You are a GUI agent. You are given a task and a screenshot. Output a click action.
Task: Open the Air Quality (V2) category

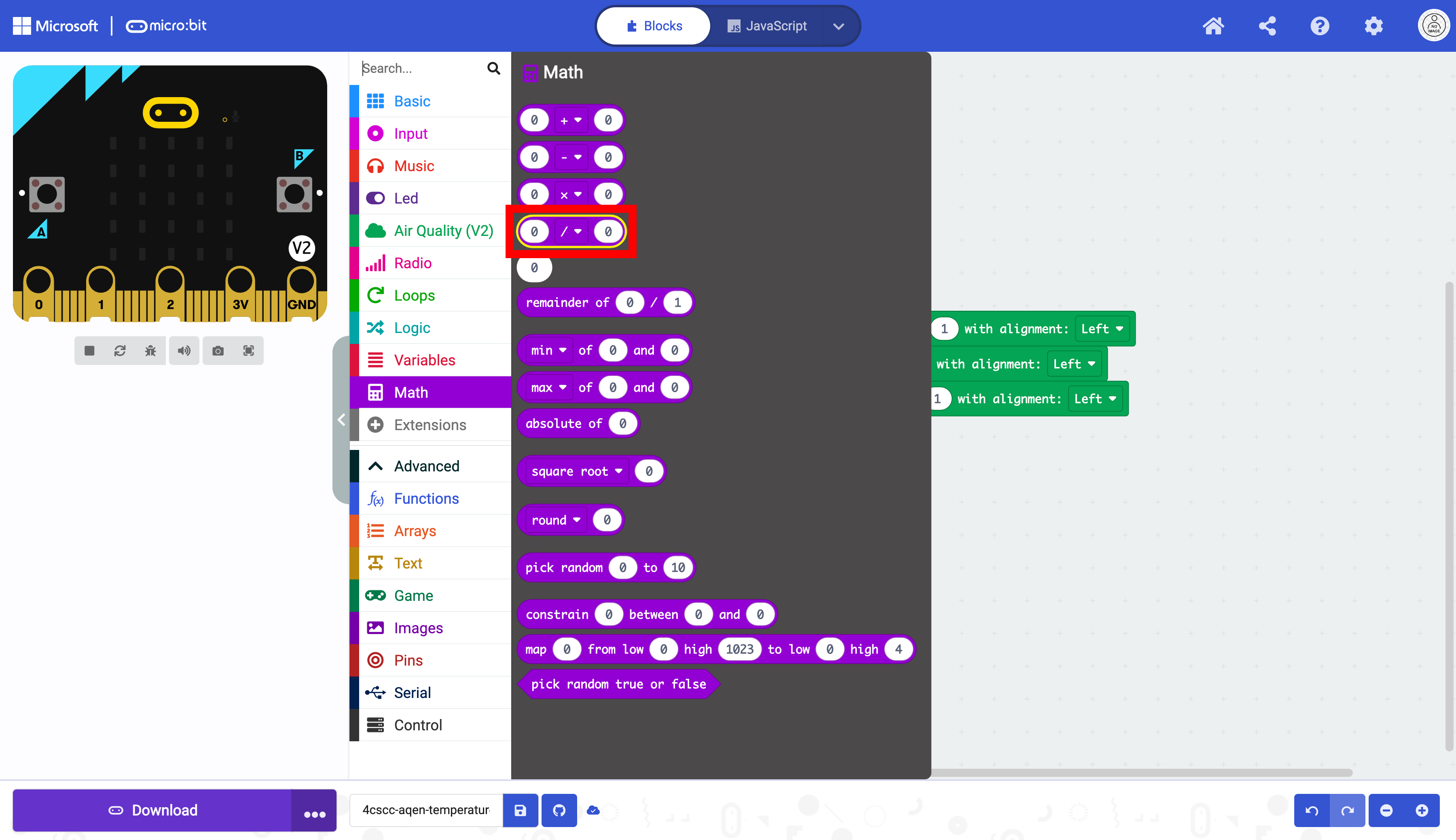pos(430,231)
